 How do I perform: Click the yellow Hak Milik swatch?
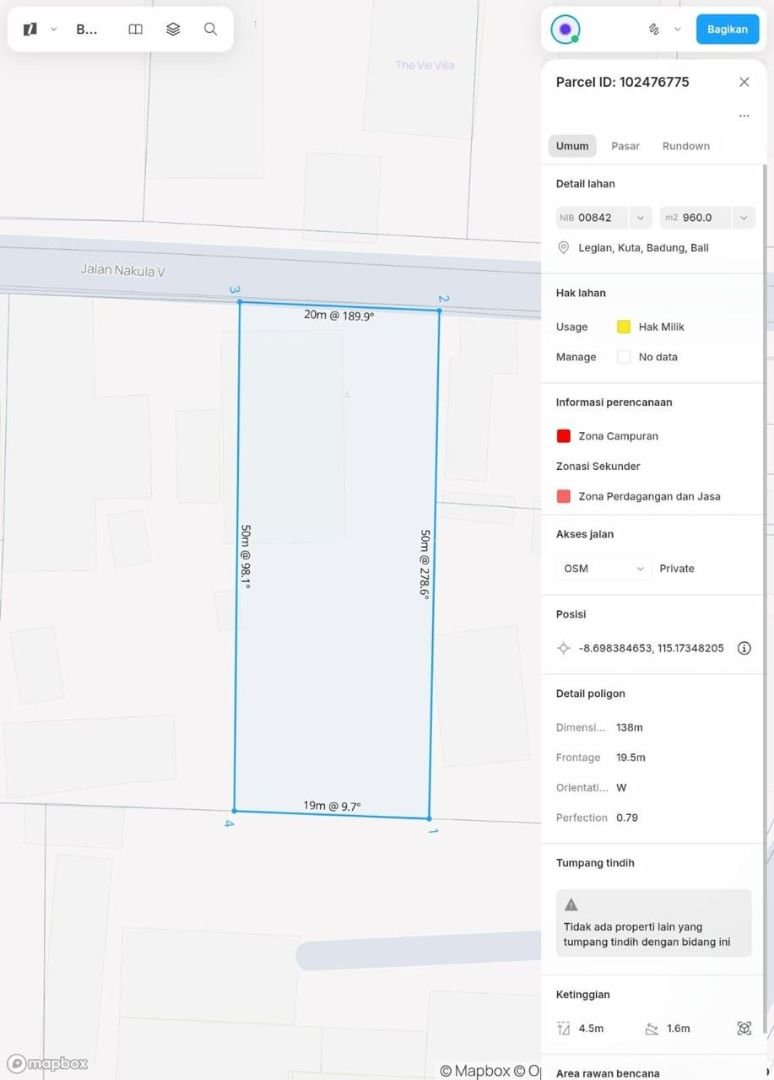pos(624,327)
